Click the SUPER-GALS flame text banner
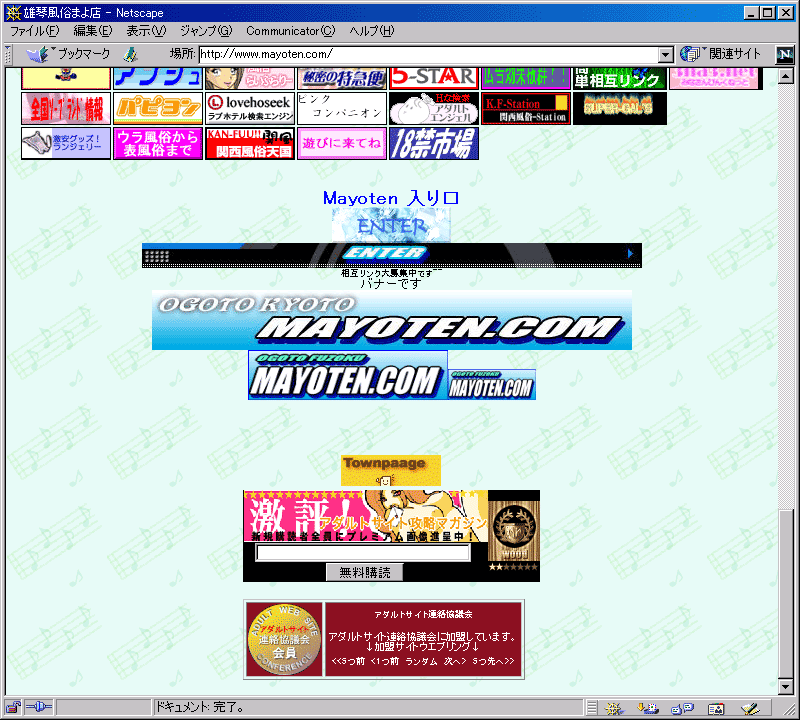 click(x=619, y=108)
